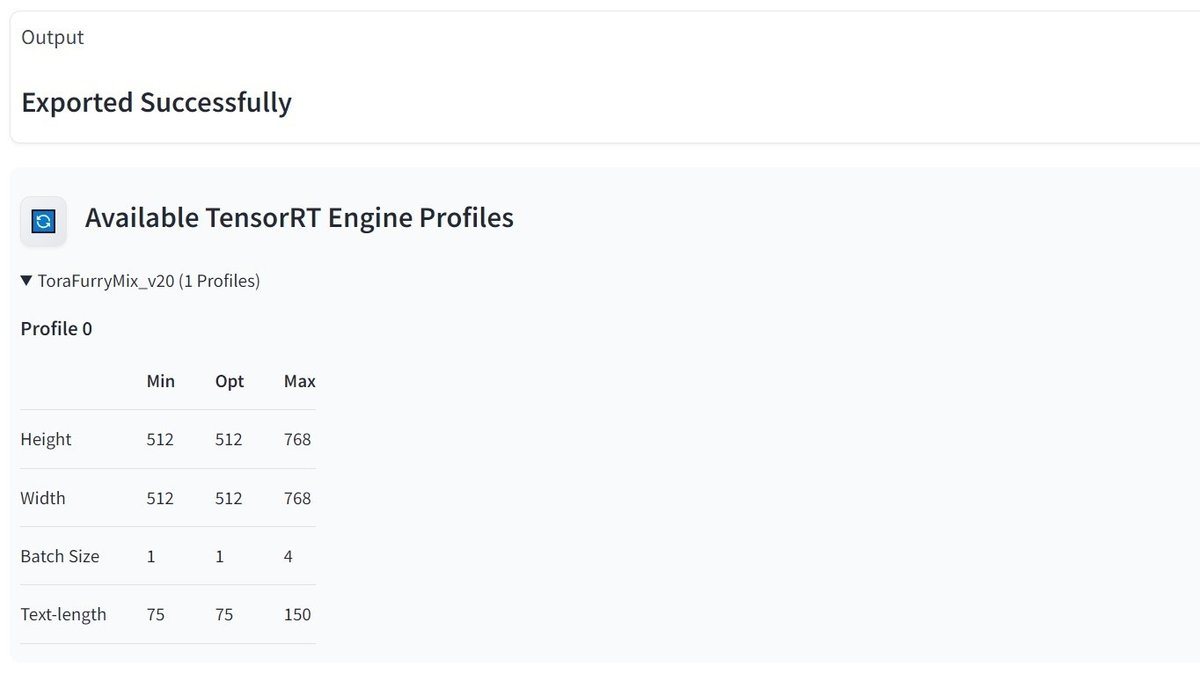Image resolution: width=1200 pixels, height=674 pixels.
Task: Click the Text-length Max value 150
Action: pos(297,614)
